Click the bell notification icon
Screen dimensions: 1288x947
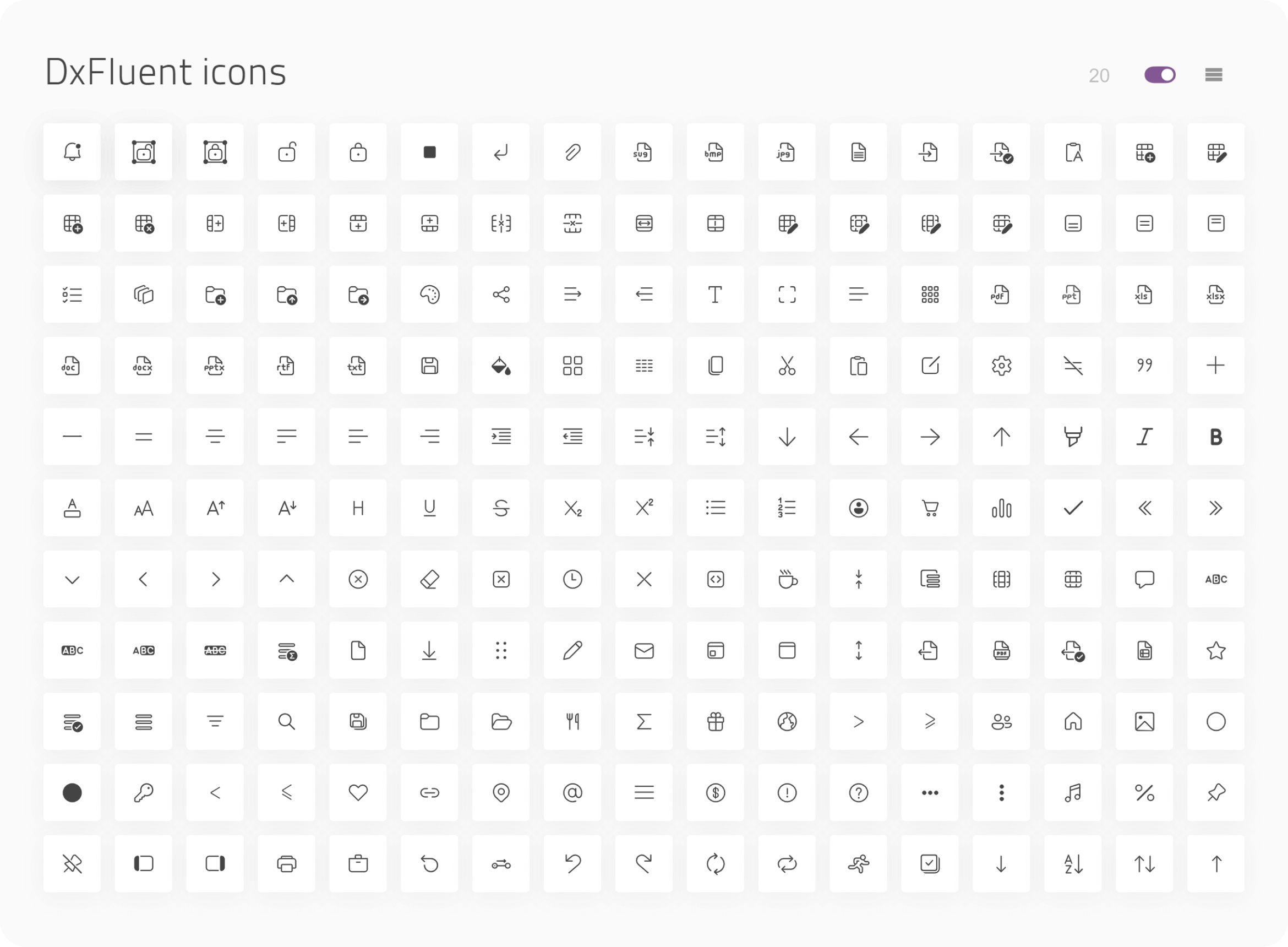point(72,152)
